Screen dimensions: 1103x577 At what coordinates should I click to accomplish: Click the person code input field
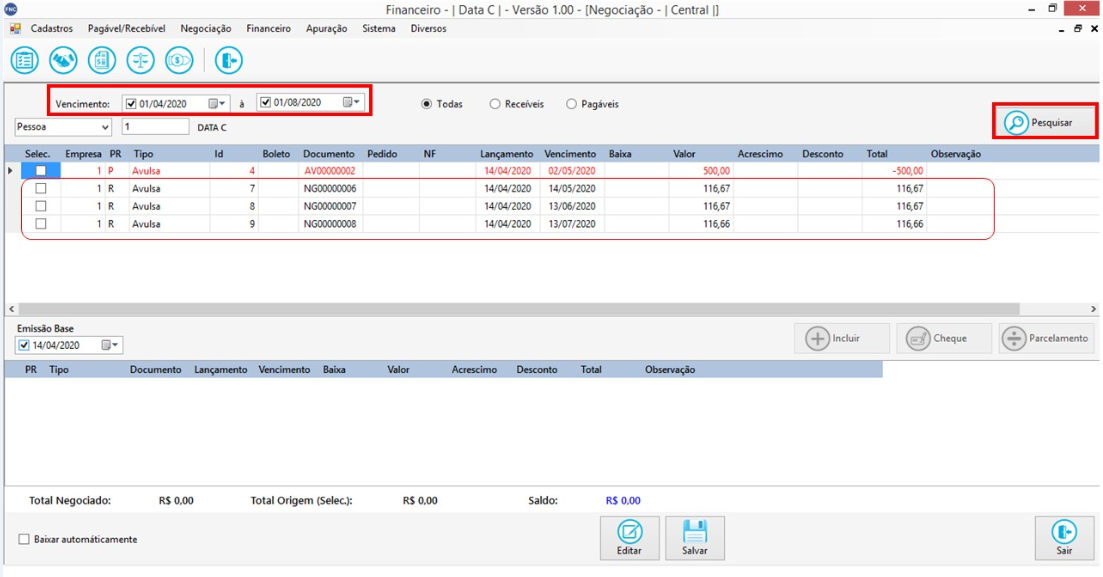tap(155, 127)
